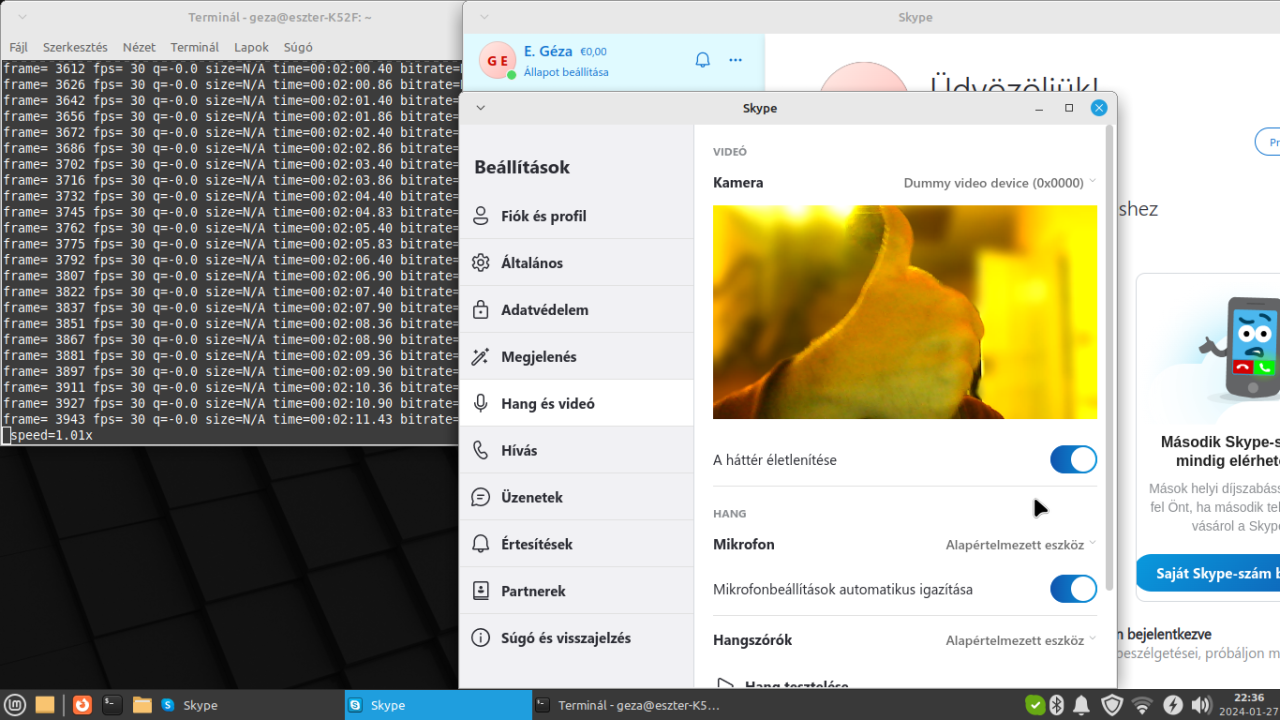Click the power manager lightning tray icon
The image size is (1280, 720).
point(1173,705)
